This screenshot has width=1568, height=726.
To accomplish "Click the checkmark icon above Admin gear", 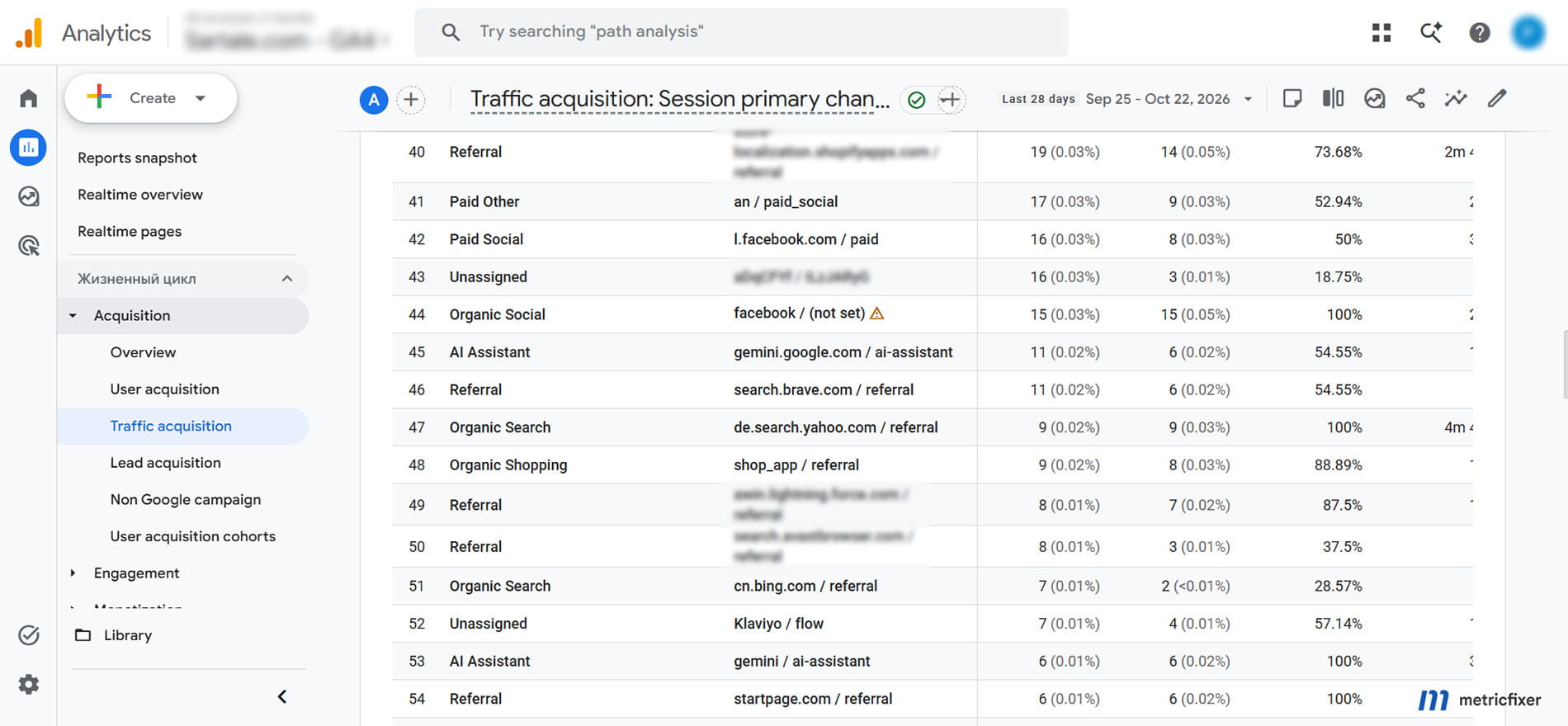I will (x=29, y=634).
